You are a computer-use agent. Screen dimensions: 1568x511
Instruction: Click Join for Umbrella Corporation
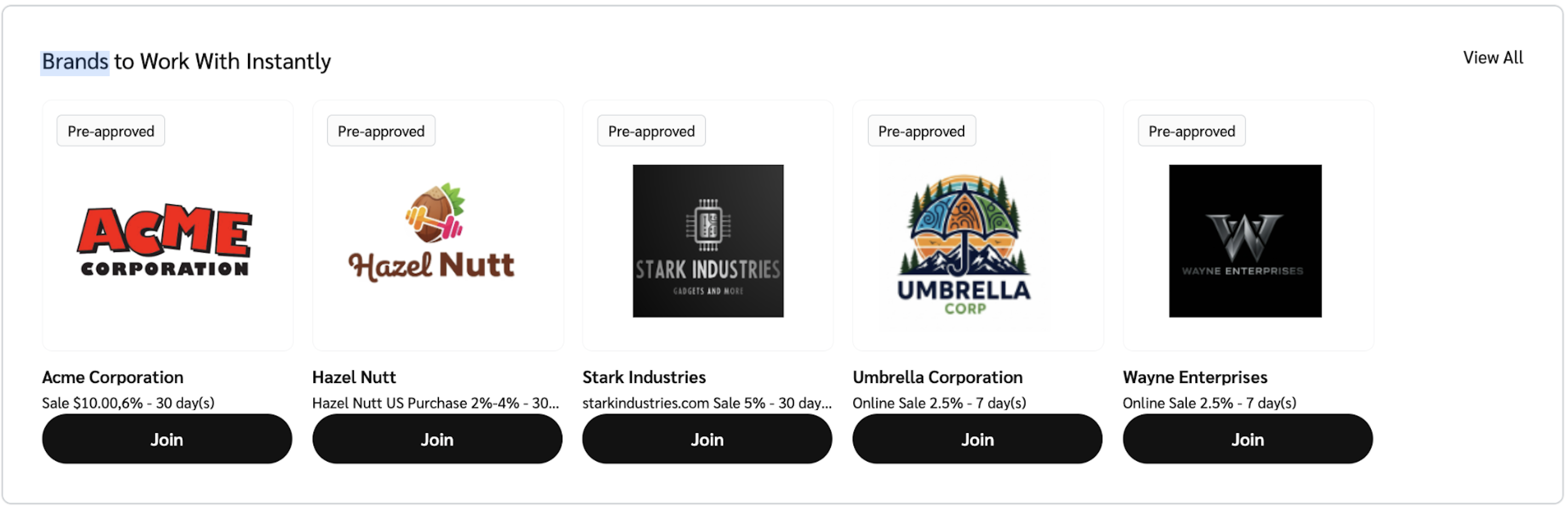(x=977, y=439)
